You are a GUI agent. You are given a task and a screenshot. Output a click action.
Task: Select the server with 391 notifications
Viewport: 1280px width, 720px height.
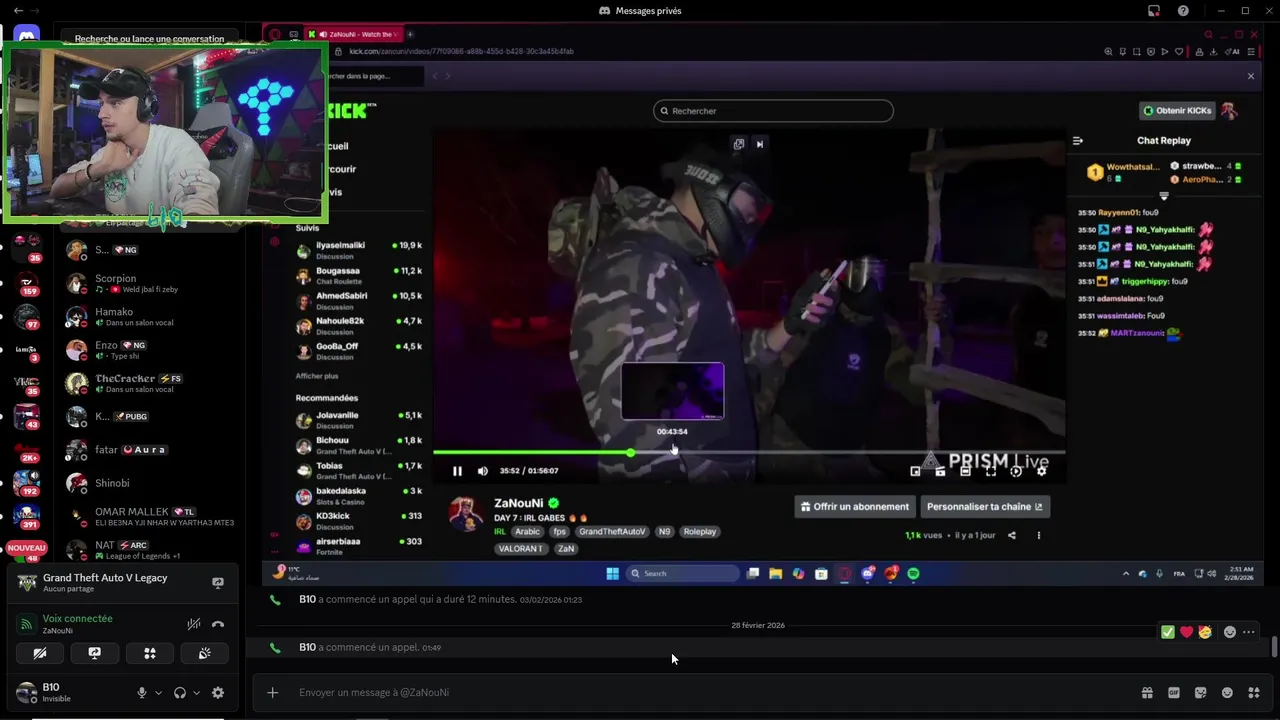tap(27, 516)
